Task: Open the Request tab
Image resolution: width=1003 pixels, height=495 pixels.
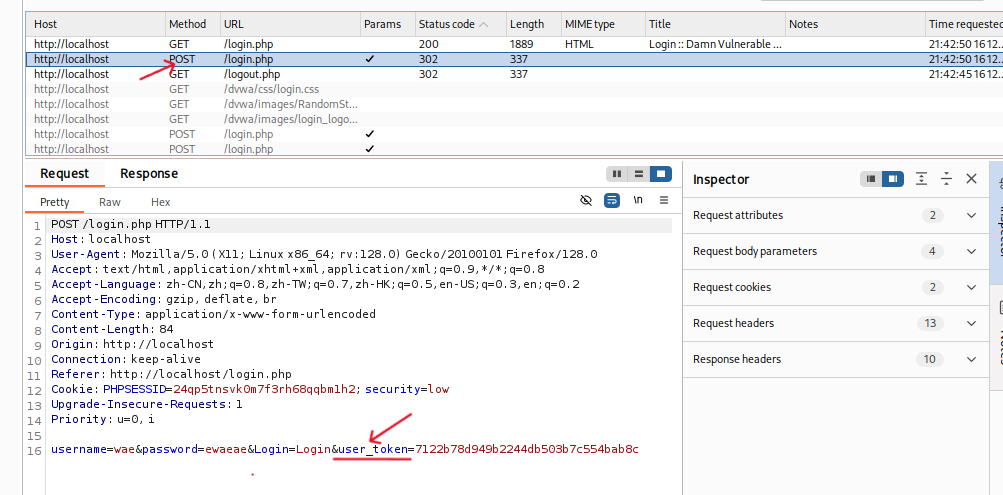Action: pyautogui.click(x=65, y=173)
